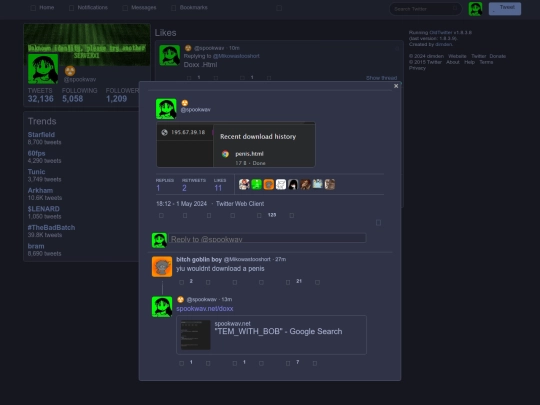Click the views icon showing 123
Screen dimensions: 540x405
click(x=259, y=216)
